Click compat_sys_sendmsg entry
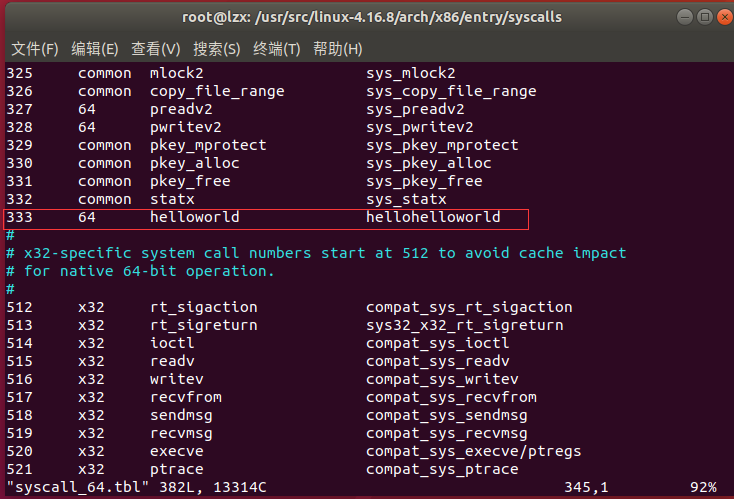This screenshot has height=499, width=734. click(x=447, y=416)
